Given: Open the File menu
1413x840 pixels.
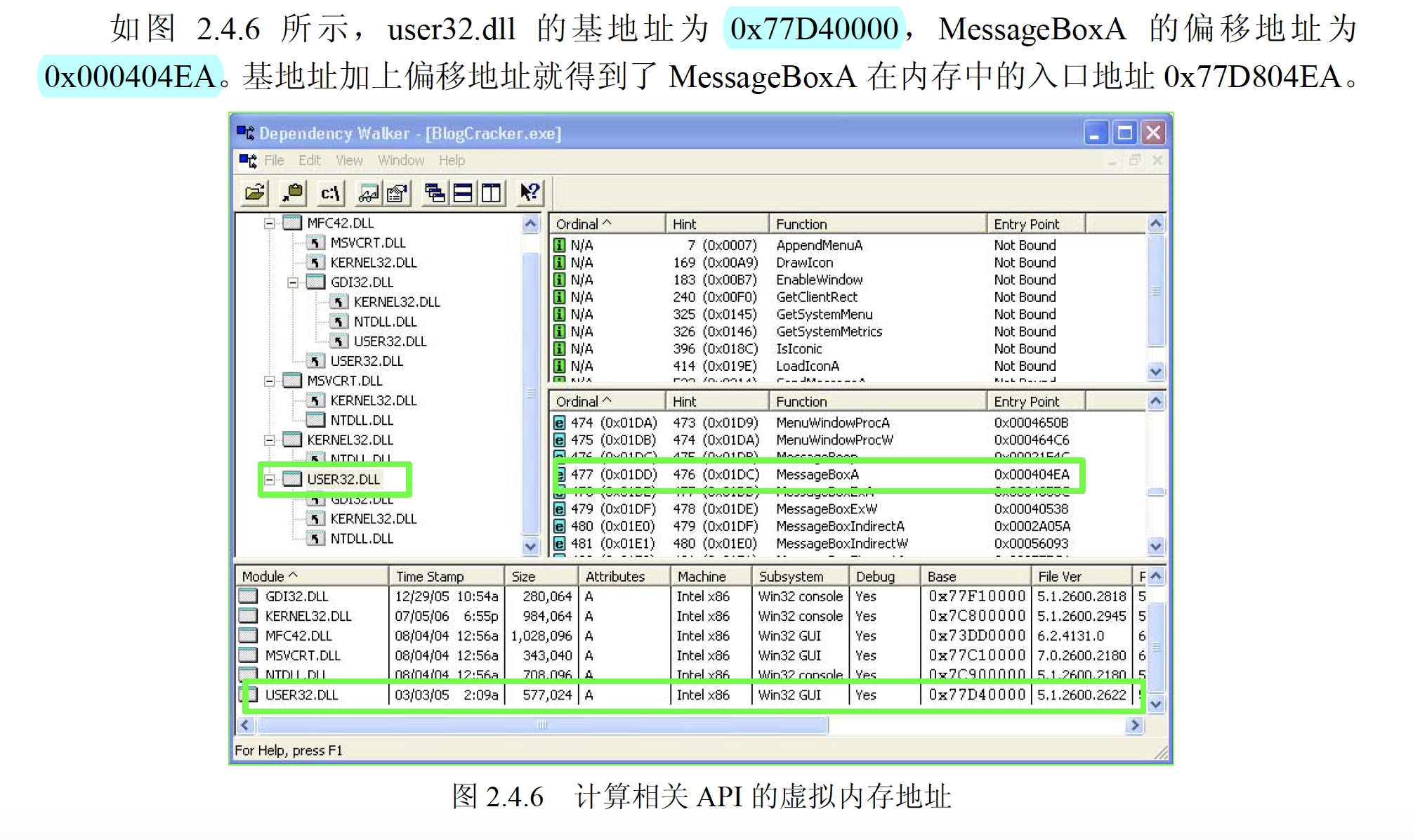Looking at the screenshot, I should coord(274,160).
